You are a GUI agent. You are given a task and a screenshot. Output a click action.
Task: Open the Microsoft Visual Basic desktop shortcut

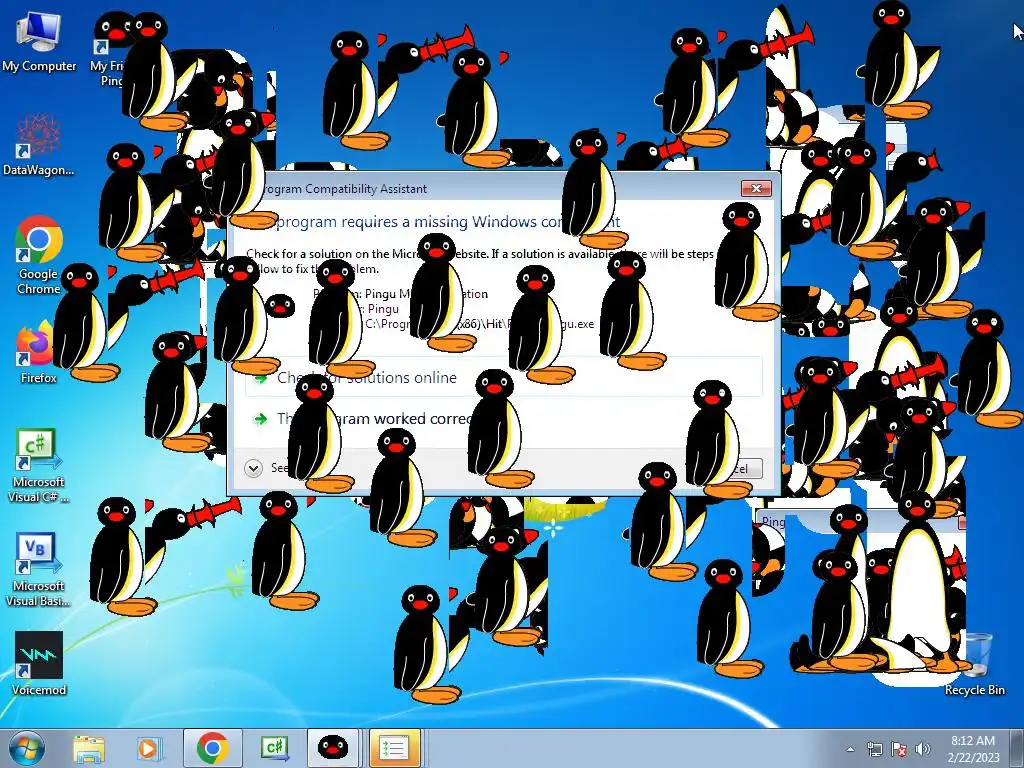tap(38, 569)
